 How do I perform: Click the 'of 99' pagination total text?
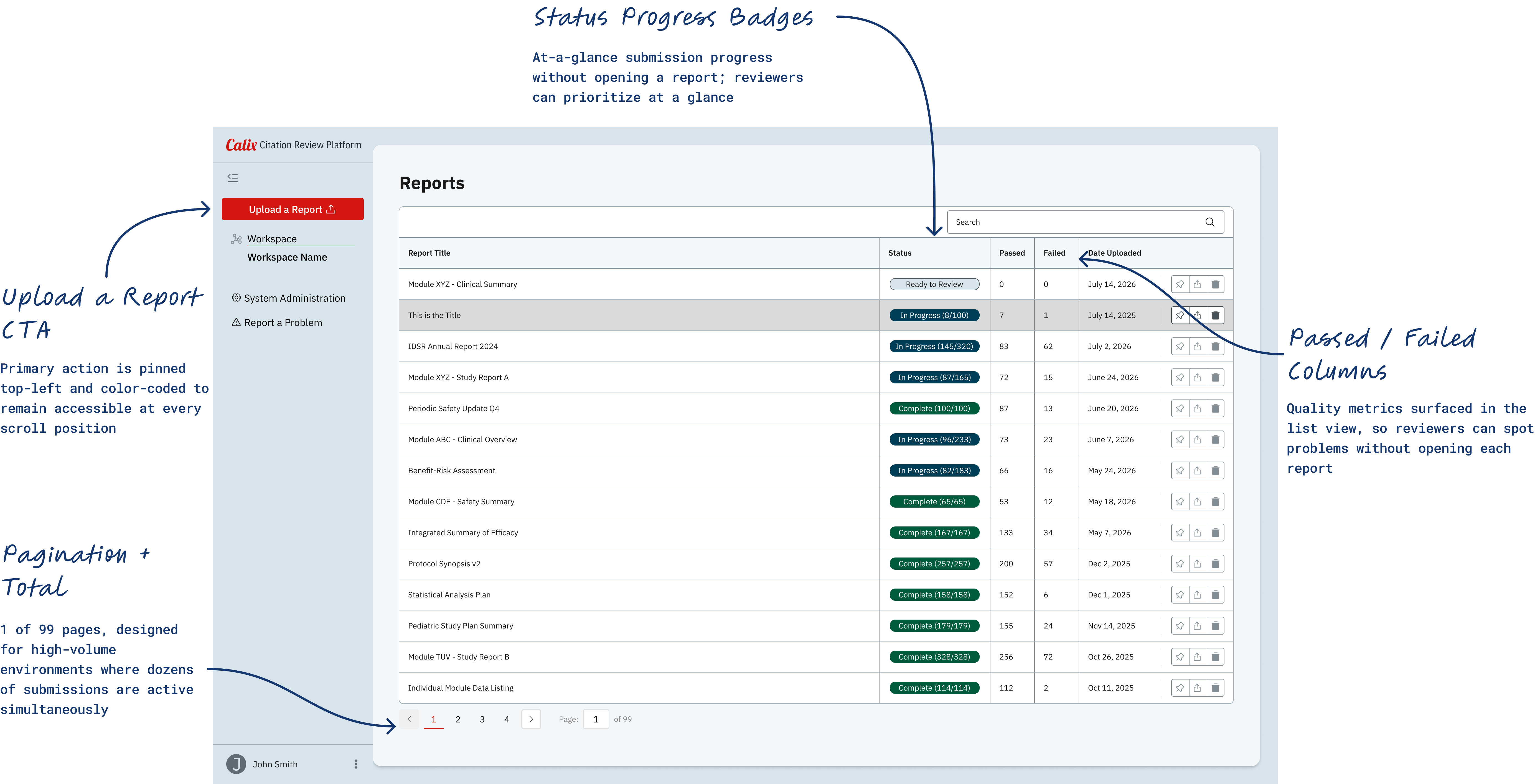pos(623,719)
